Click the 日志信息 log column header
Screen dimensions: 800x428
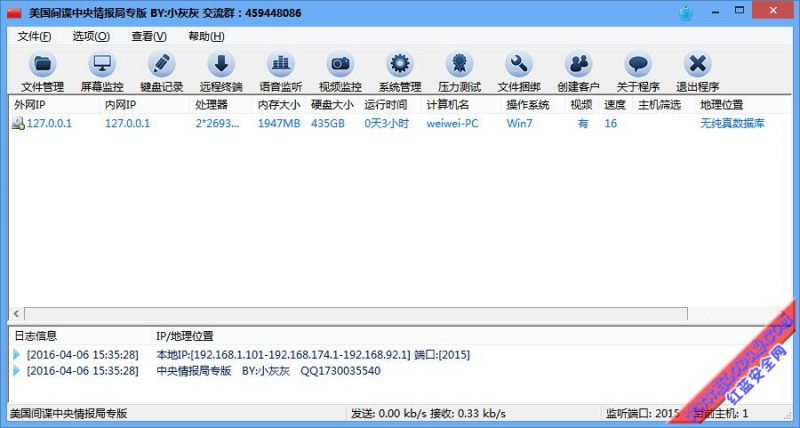point(80,336)
